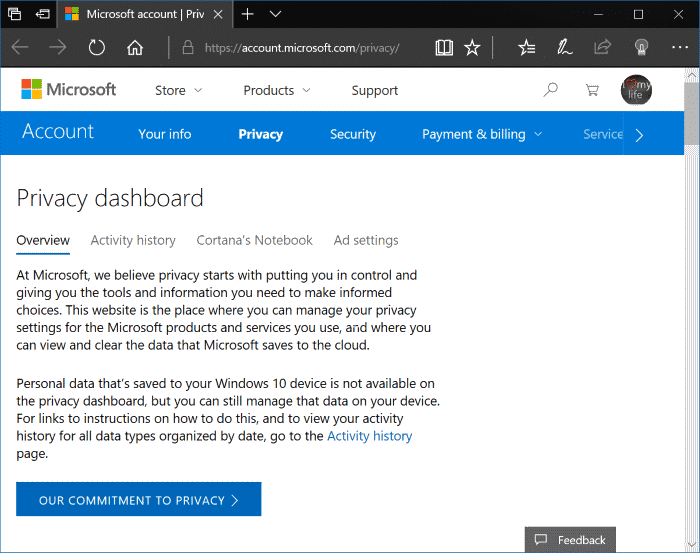The width and height of the screenshot is (700, 553).
Task: Go back to the previous page
Action: (x=20, y=47)
